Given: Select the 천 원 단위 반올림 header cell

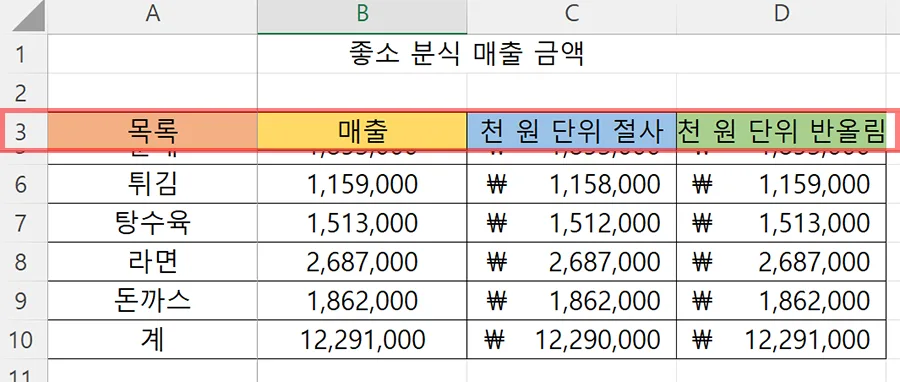Looking at the screenshot, I should (x=781, y=131).
